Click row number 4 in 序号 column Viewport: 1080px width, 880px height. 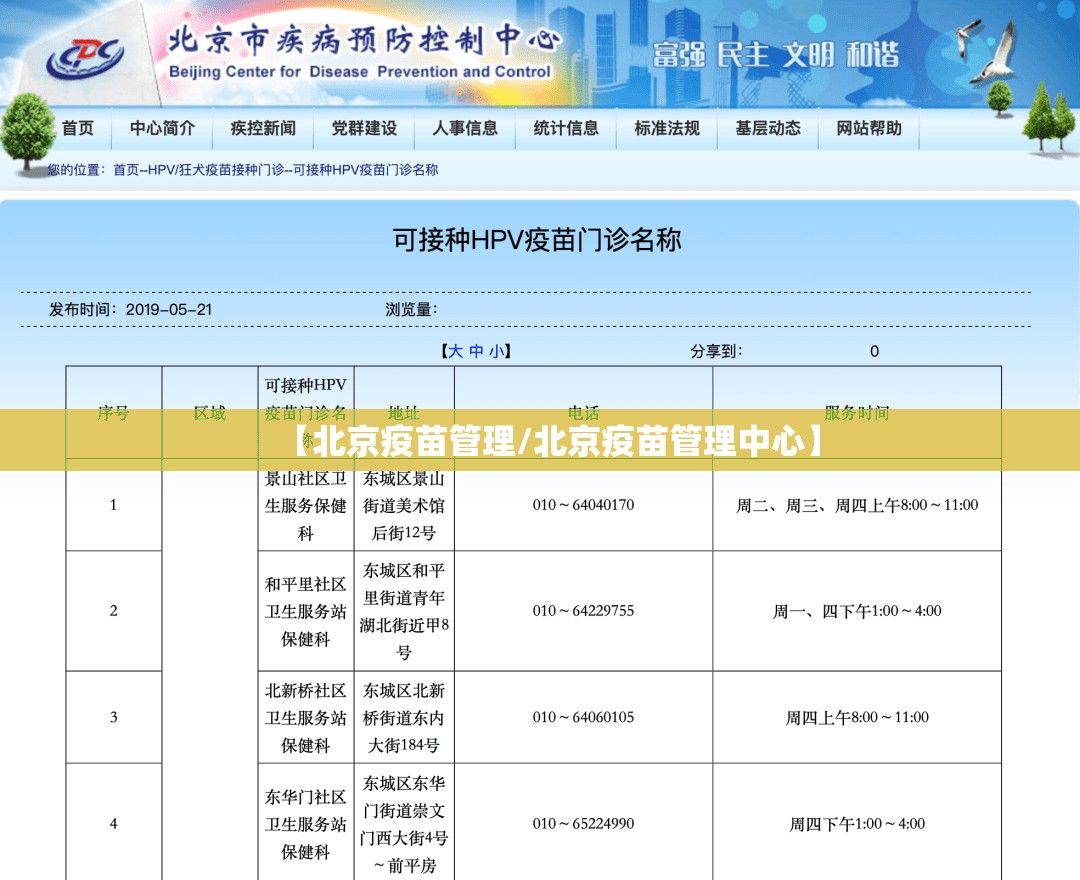[114, 824]
